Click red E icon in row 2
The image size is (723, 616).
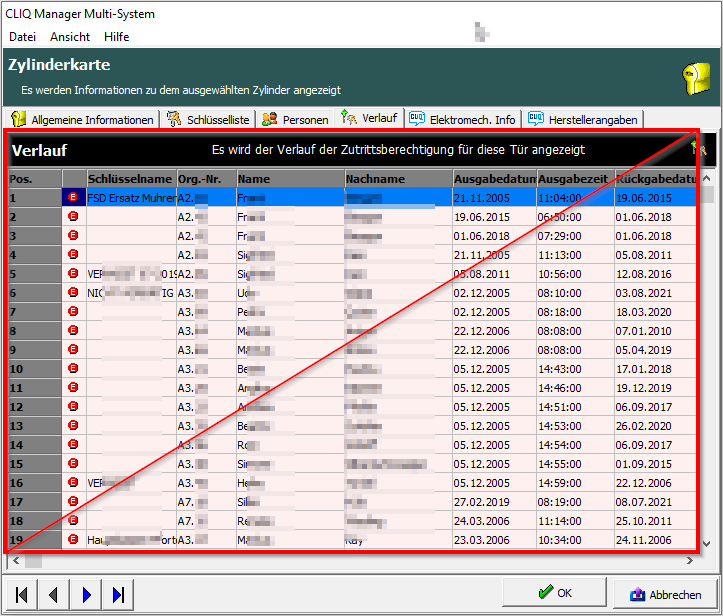[73, 216]
